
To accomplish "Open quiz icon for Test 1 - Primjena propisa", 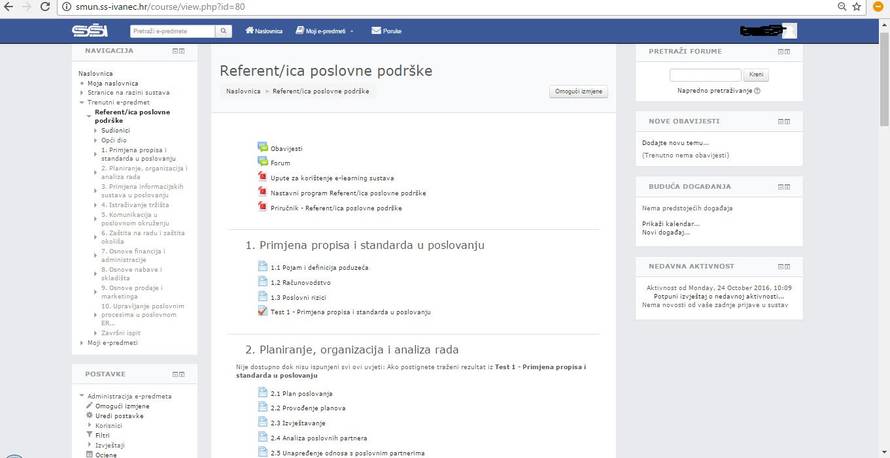I will pyautogui.click(x=262, y=311).
